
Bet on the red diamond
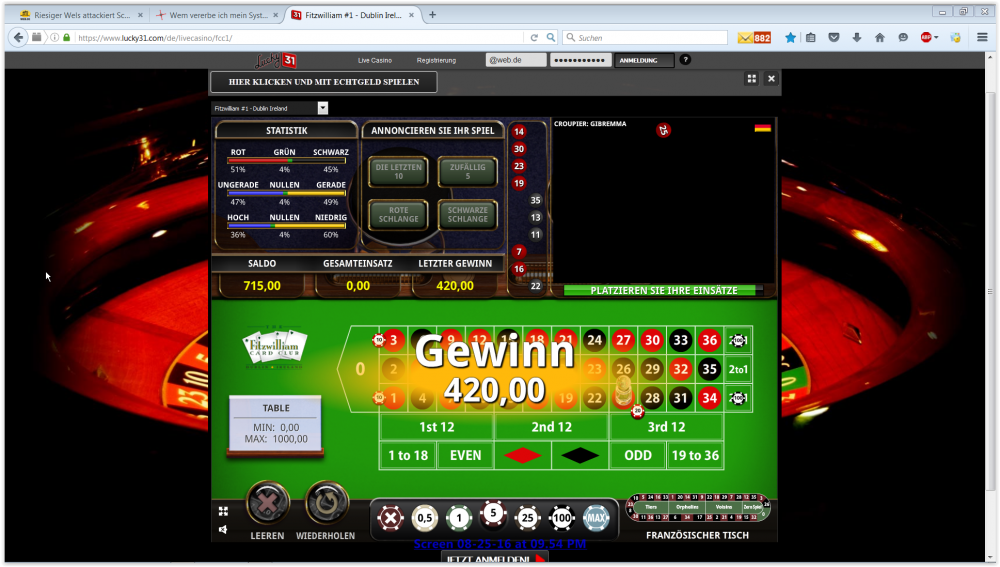tap(523, 455)
